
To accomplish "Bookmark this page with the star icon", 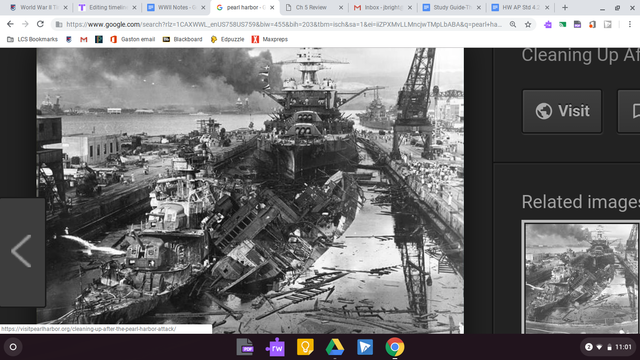I will 528,24.
